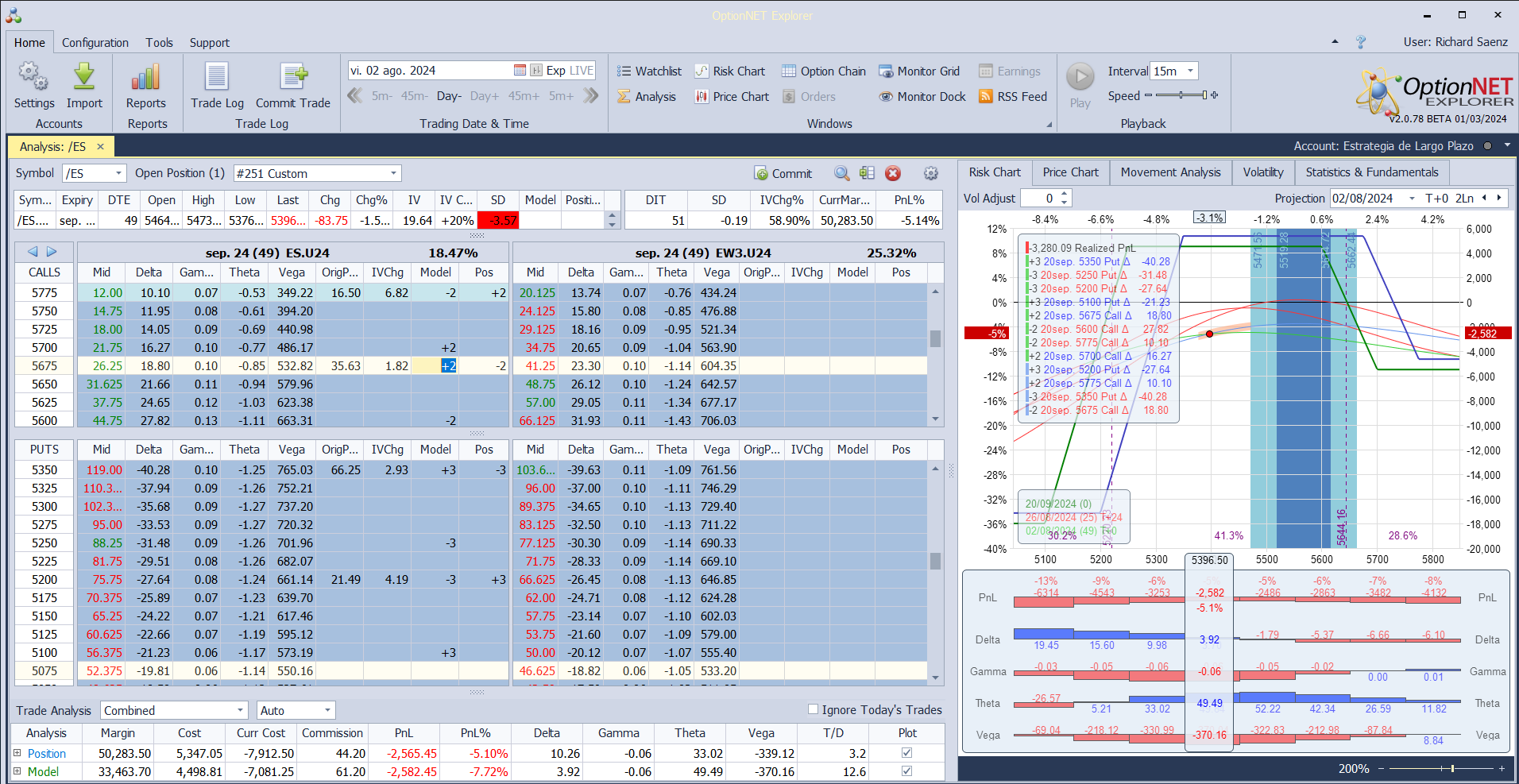Increase the Vol Adjust stepper value
The image size is (1519, 784).
click(x=1065, y=194)
